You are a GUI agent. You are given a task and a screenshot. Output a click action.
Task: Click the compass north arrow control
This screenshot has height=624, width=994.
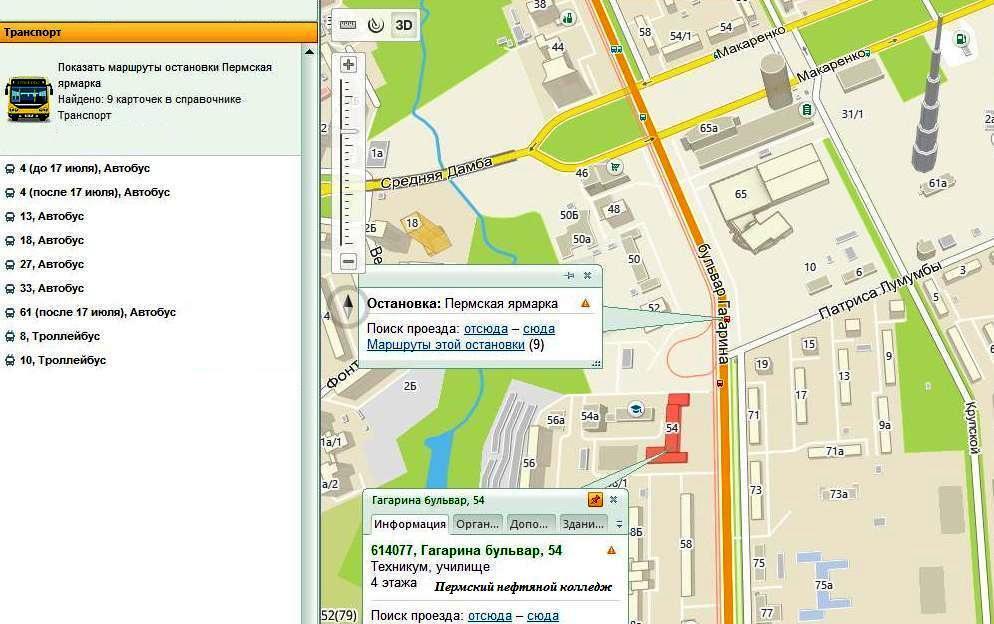pos(347,308)
